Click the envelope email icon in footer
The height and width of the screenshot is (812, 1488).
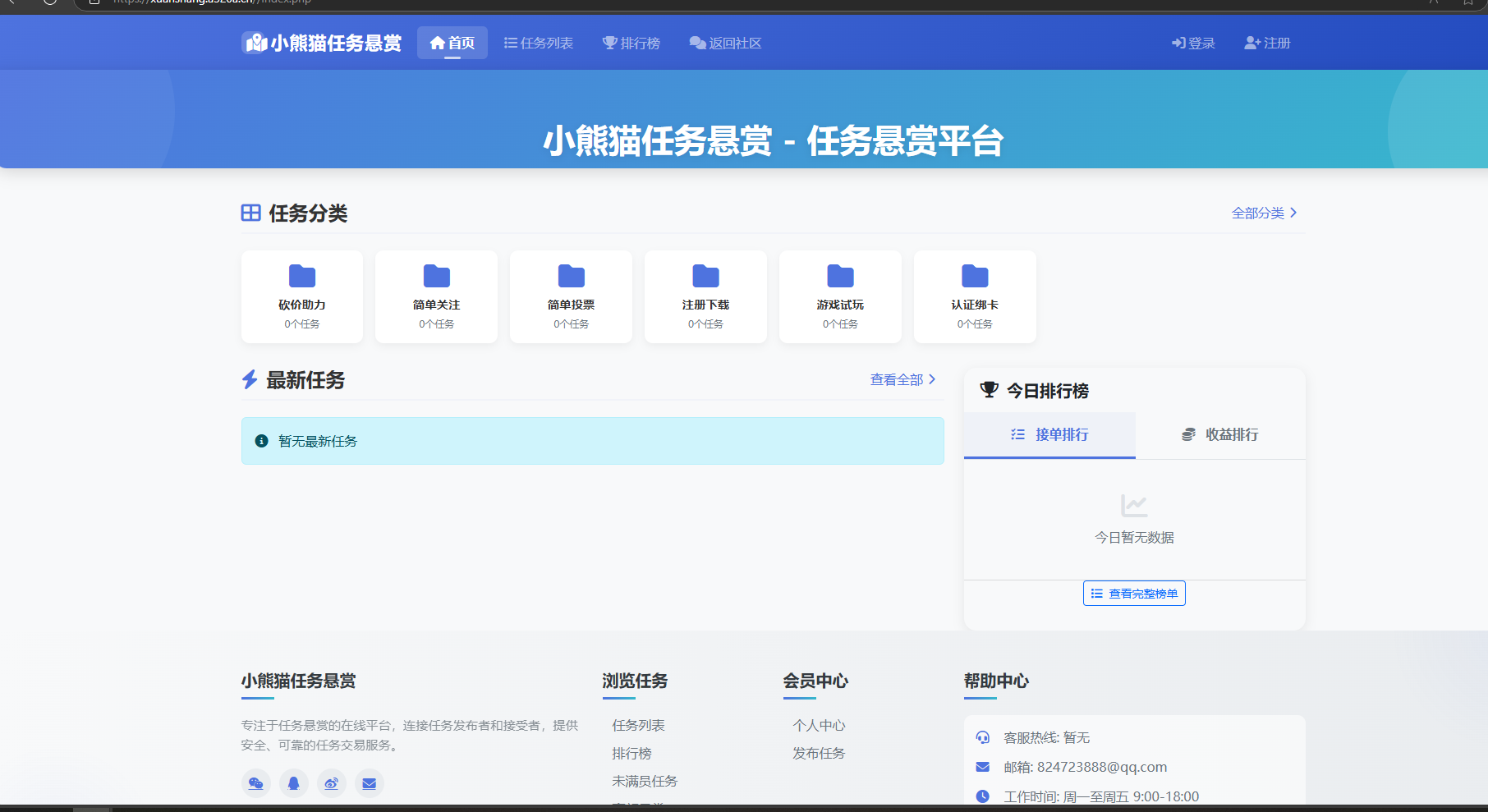369,783
